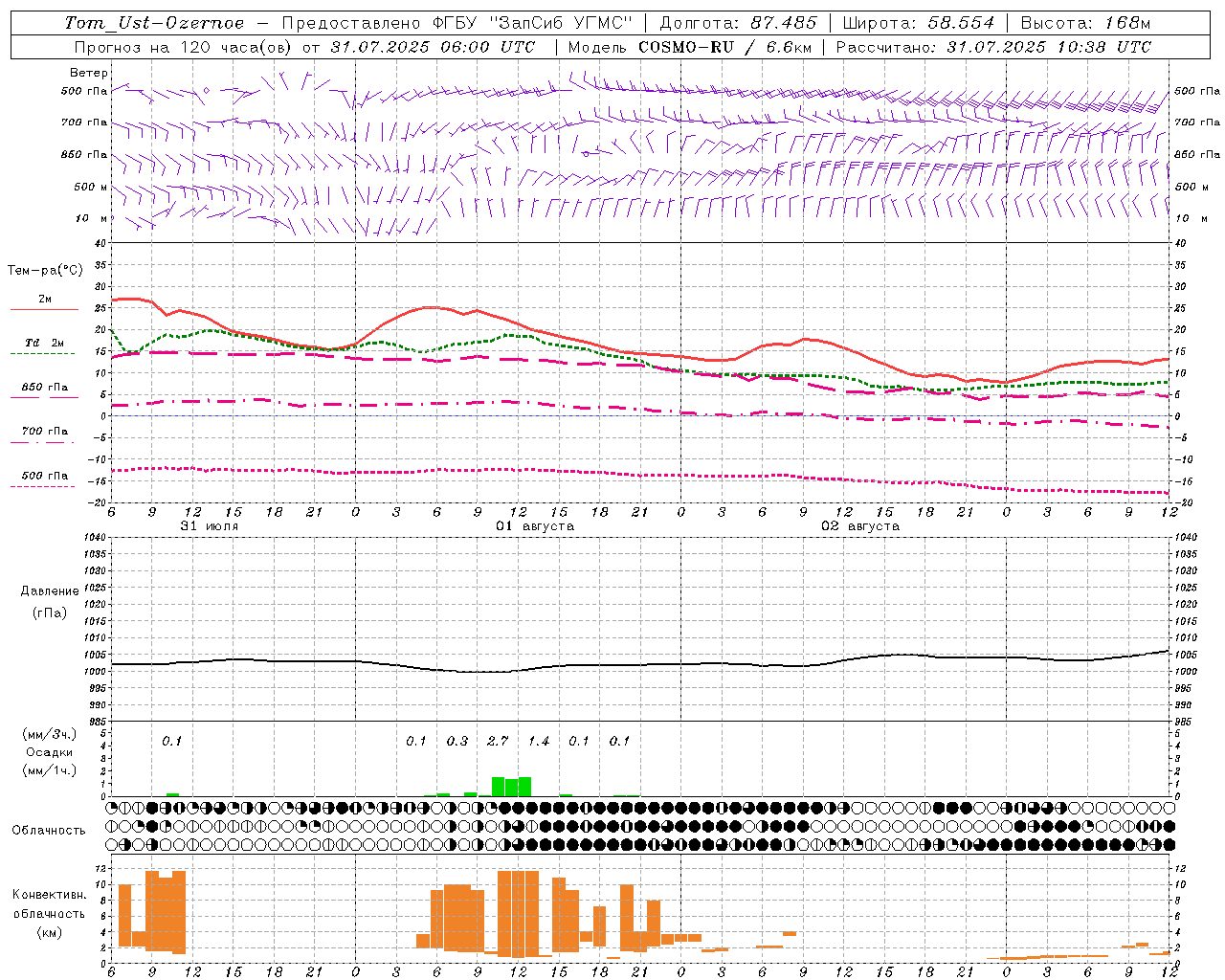Click the Давление panel label
Screen dimensions: 1225x980
point(50,591)
